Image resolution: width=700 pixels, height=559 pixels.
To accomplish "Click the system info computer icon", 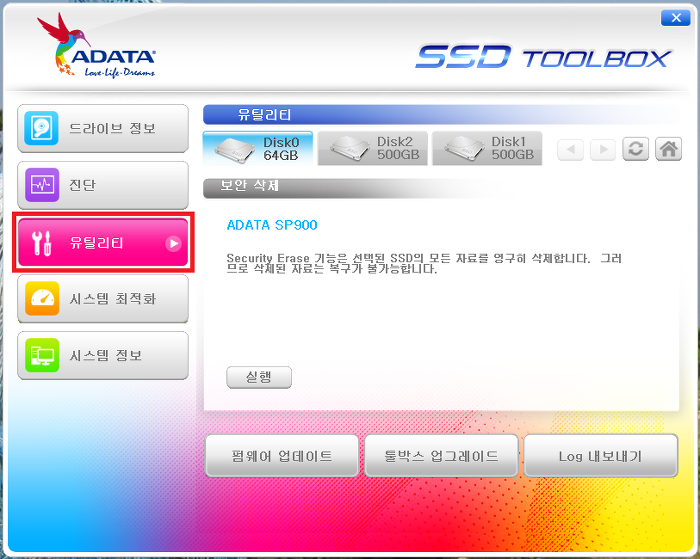I will tap(42, 355).
